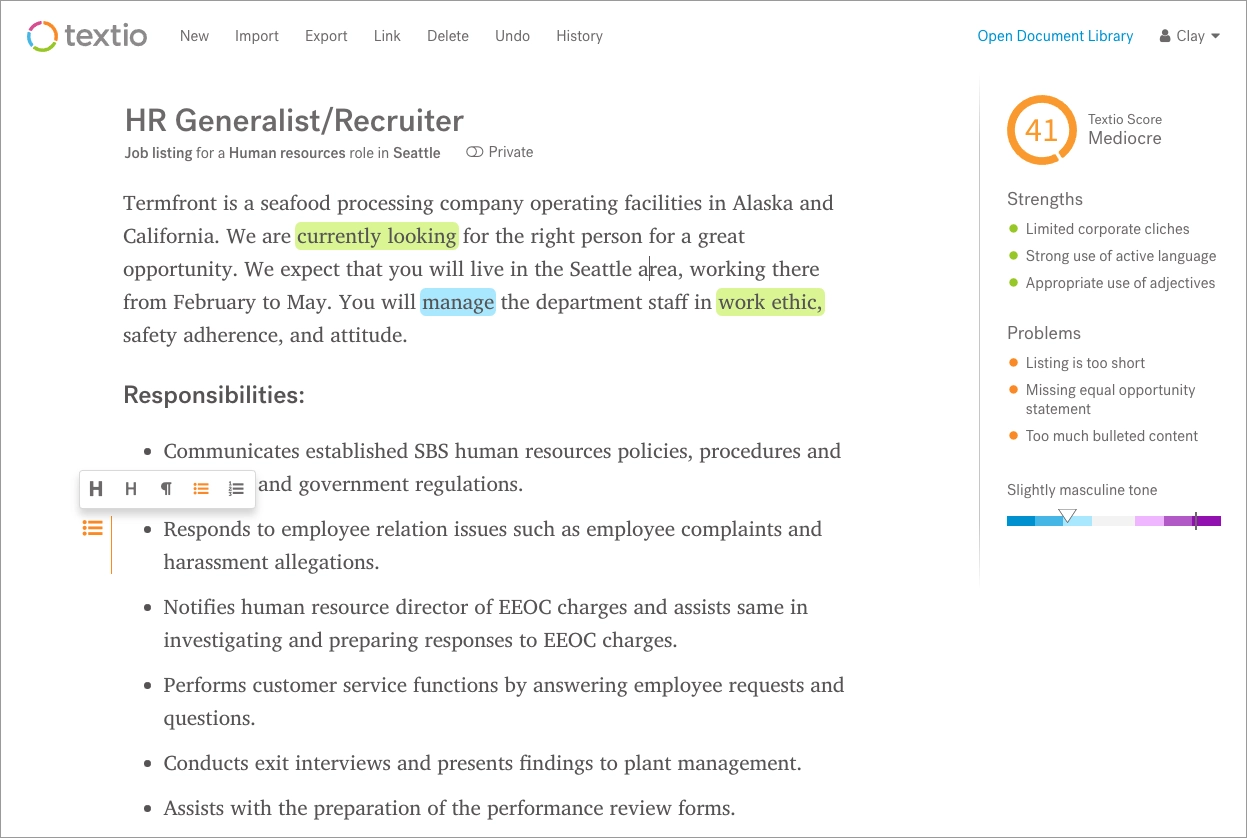Apply numbered list formatting
This screenshot has width=1247, height=838.
click(x=236, y=489)
